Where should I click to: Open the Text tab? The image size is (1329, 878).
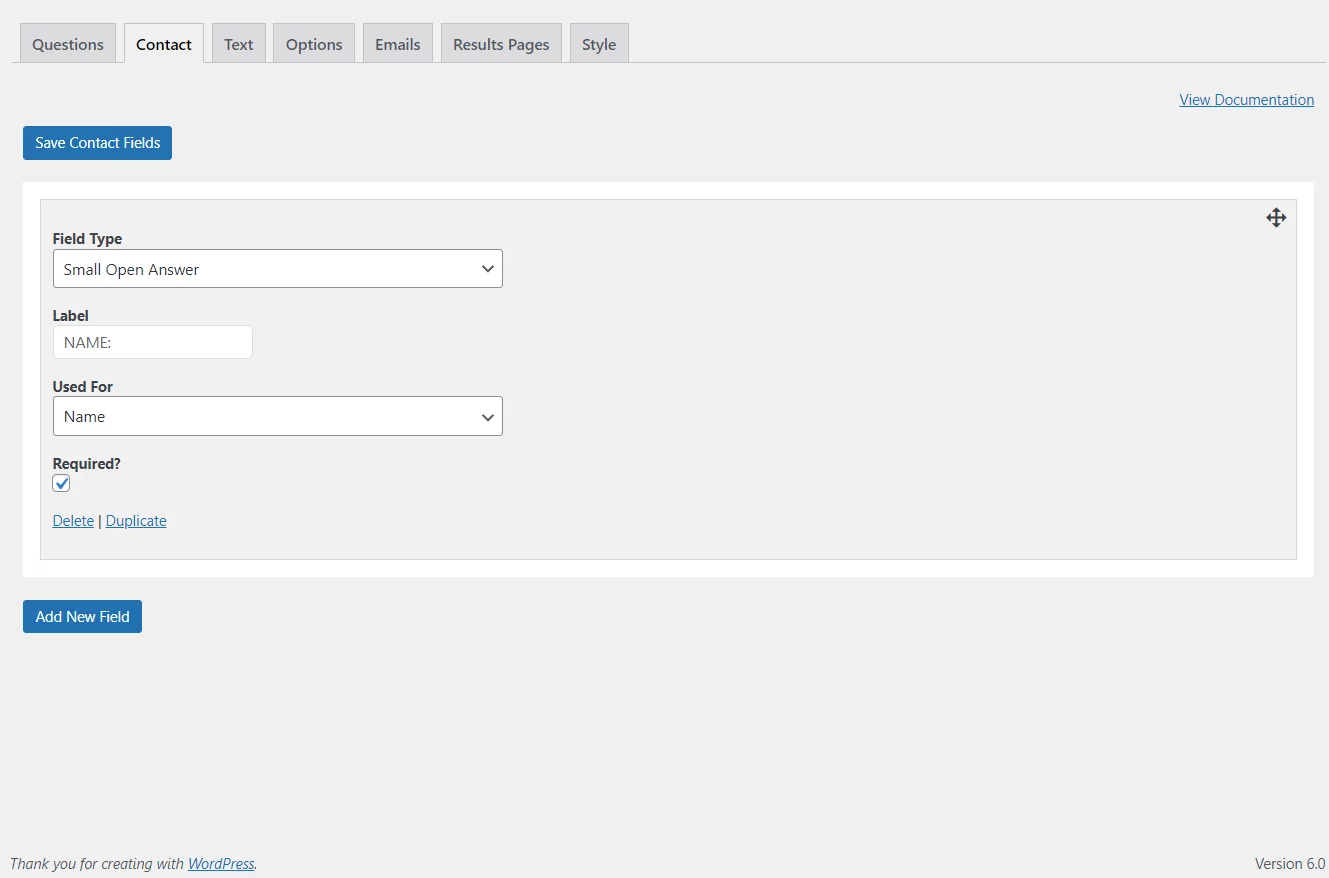pos(239,44)
